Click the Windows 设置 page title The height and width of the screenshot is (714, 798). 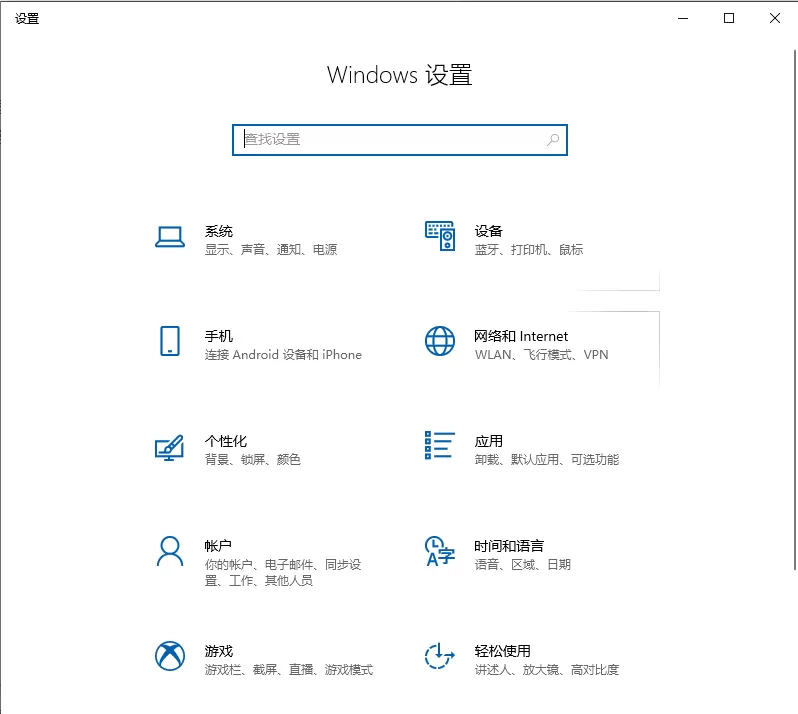click(x=400, y=75)
